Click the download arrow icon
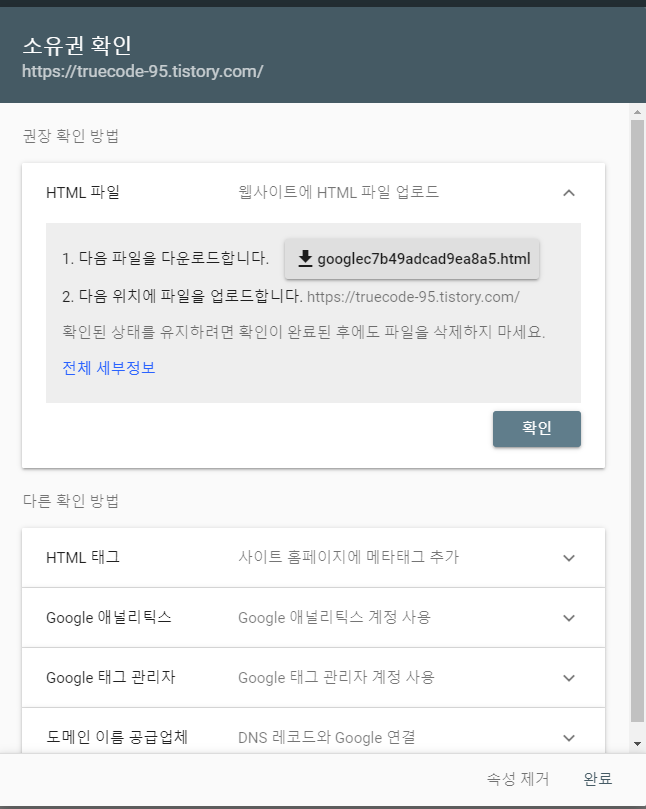646x809 pixels. [305, 258]
